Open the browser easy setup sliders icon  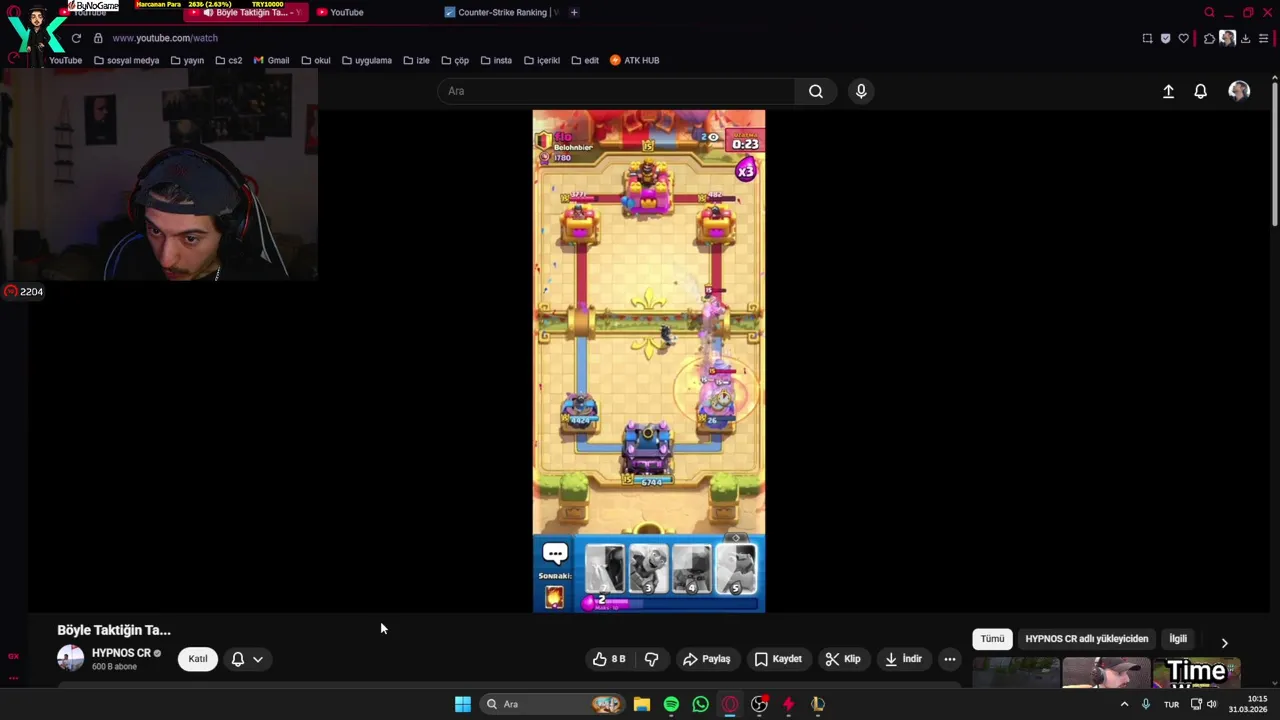pos(1264,38)
